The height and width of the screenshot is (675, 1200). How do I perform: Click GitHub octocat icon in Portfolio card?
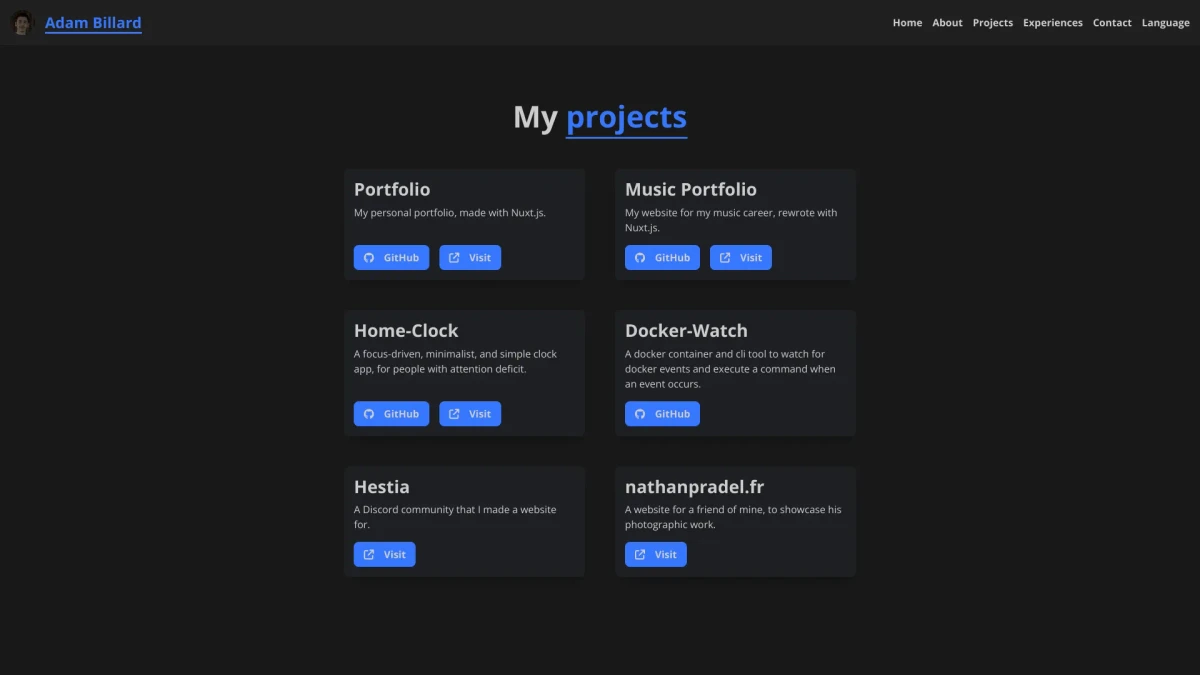click(369, 258)
